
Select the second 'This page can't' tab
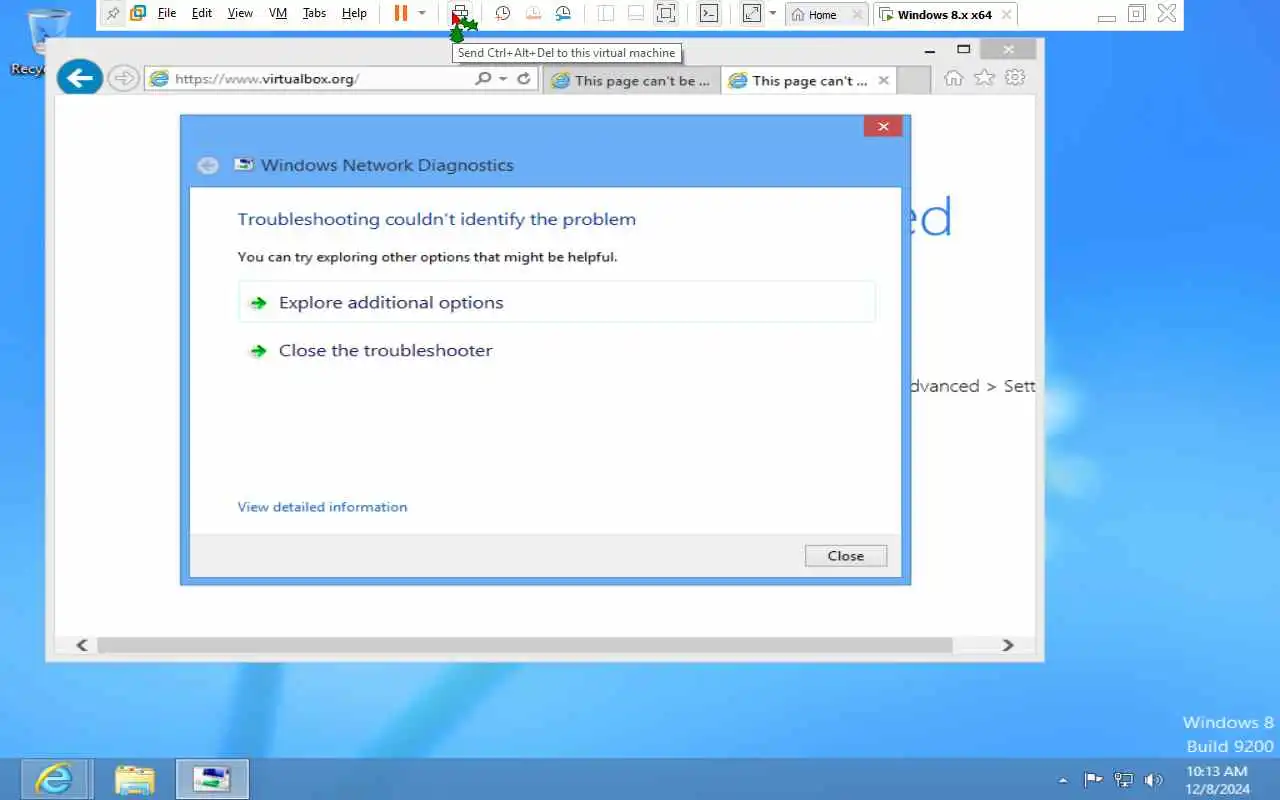(810, 81)
